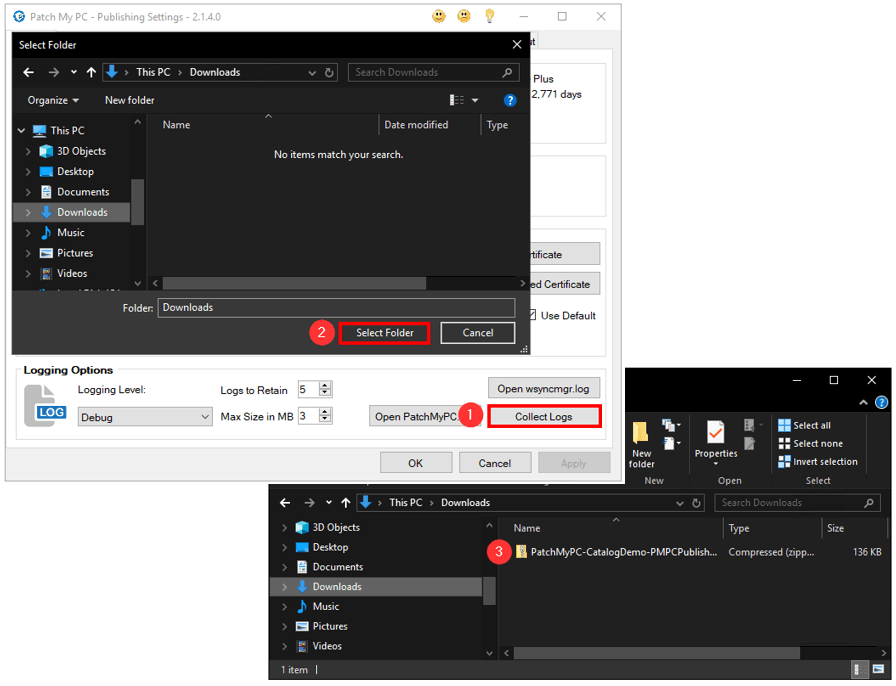The width and height of the screenshot is (896, 686).
Task: Click New folder in the Select Folder toolbar
Action: pos(130,101)
